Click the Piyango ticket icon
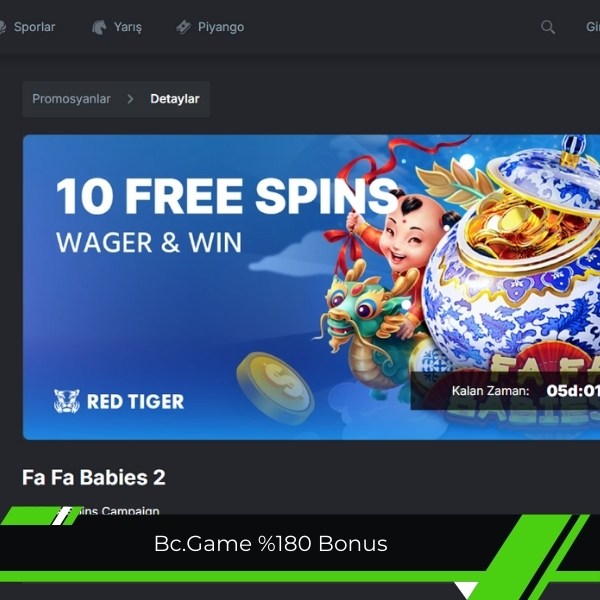 click(x=184, y=27)
